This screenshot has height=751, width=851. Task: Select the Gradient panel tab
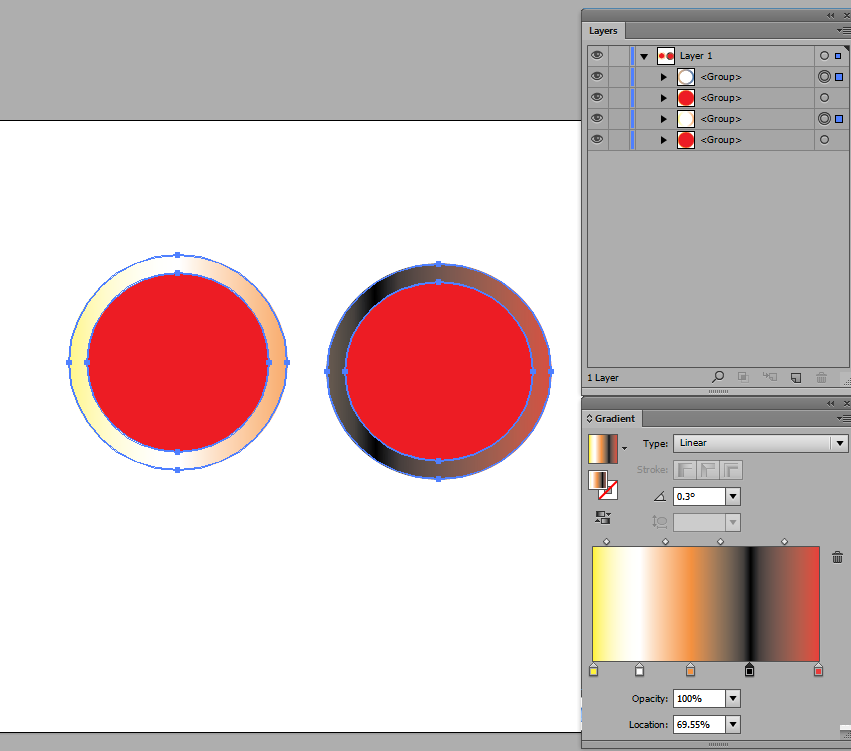(612, 418)
